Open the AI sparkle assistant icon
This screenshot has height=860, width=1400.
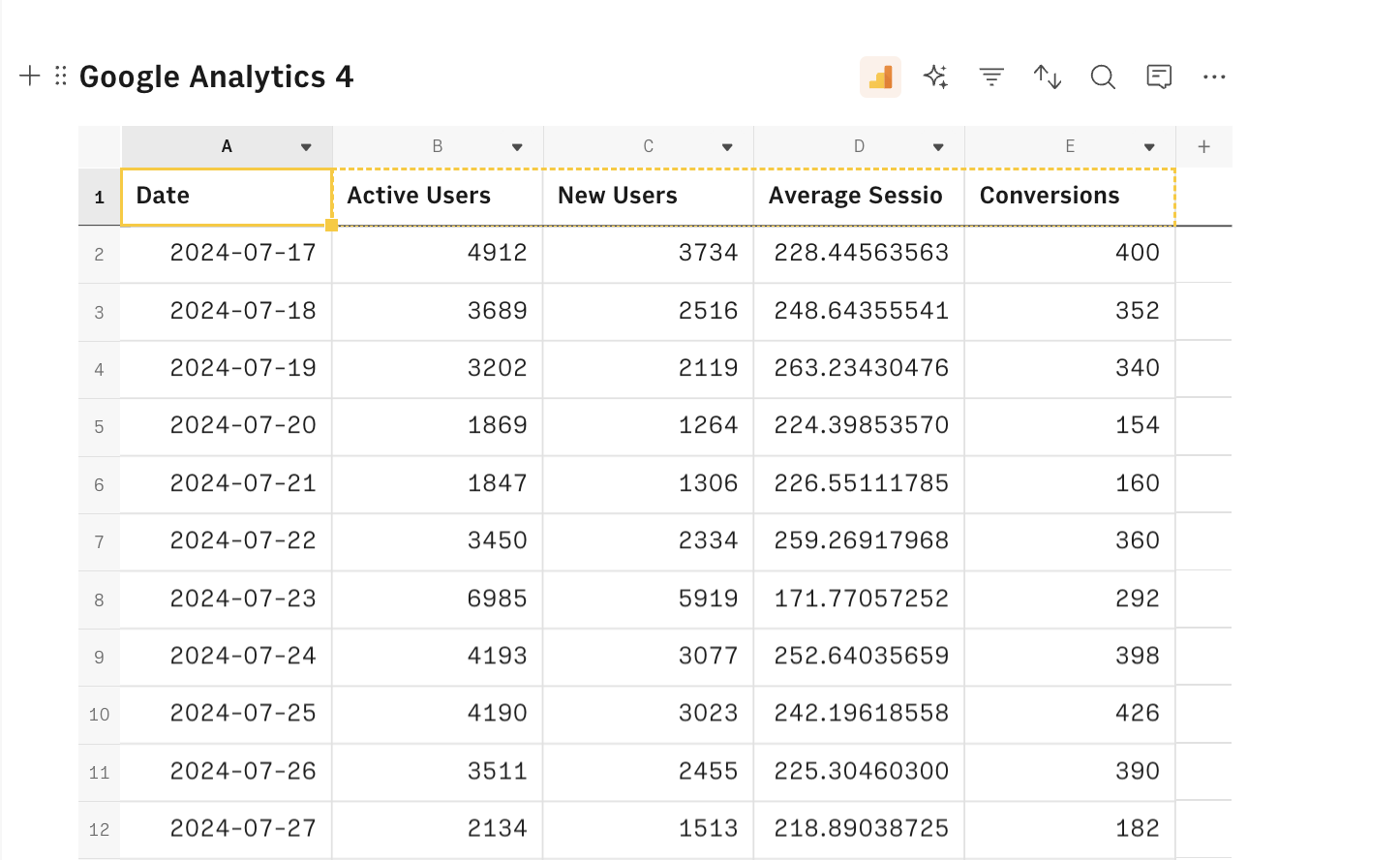935,77
